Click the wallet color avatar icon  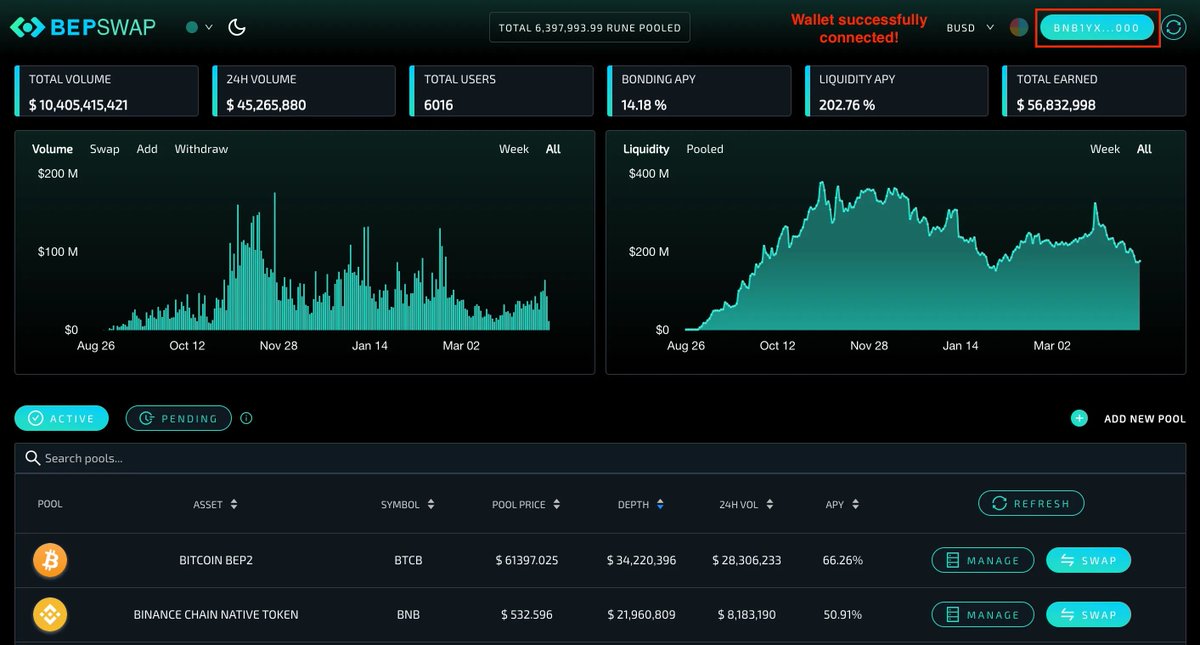pos(1018,27)
